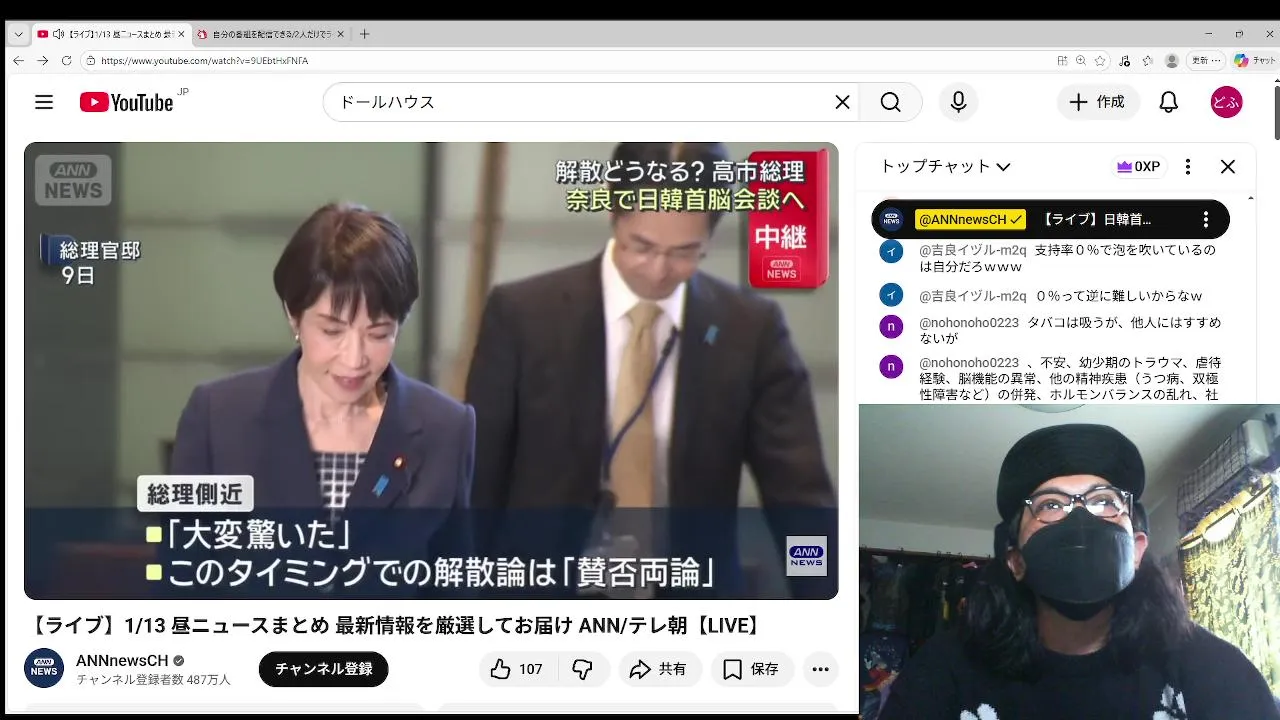The width and height of the screenshot is (1280, 720).
Task: Click the tab audio speaker icon
Action: pos(58,34)
